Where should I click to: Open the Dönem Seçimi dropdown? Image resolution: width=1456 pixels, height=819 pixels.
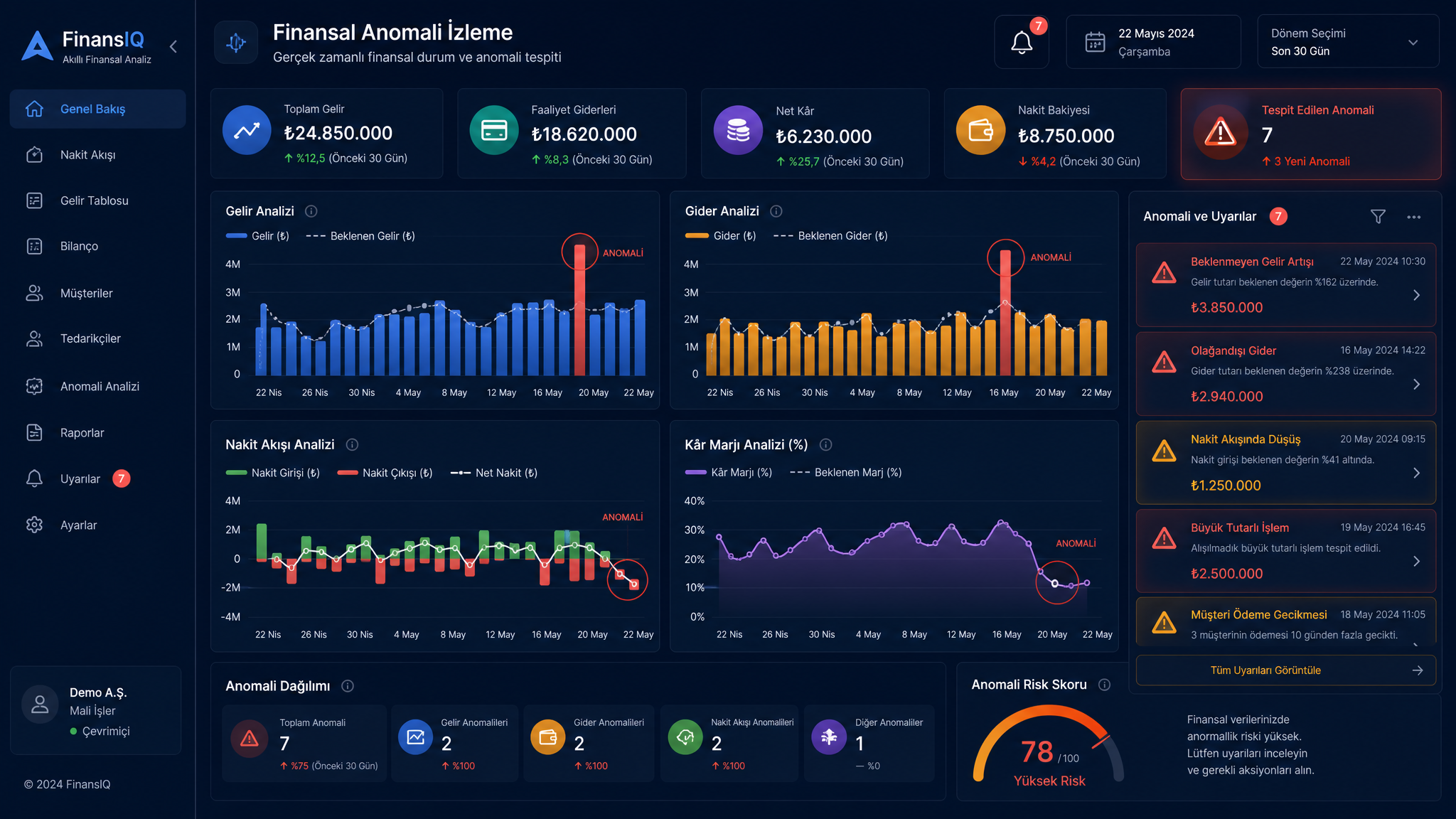point(1348,42)
